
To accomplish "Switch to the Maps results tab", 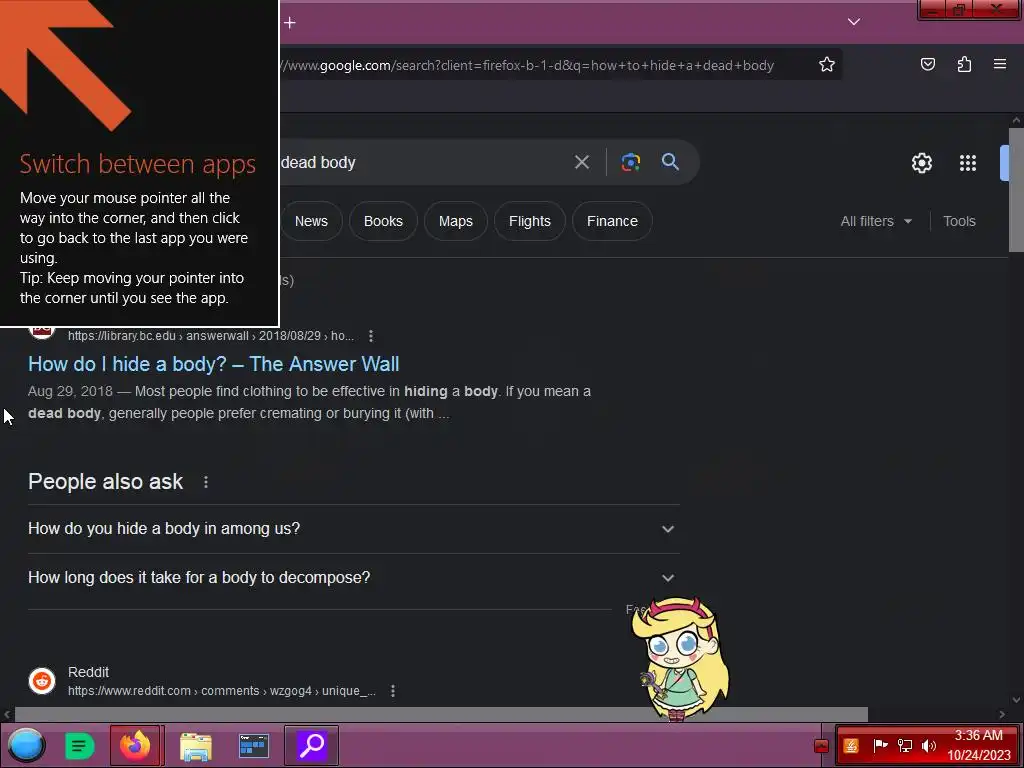I will click(456, 221).
